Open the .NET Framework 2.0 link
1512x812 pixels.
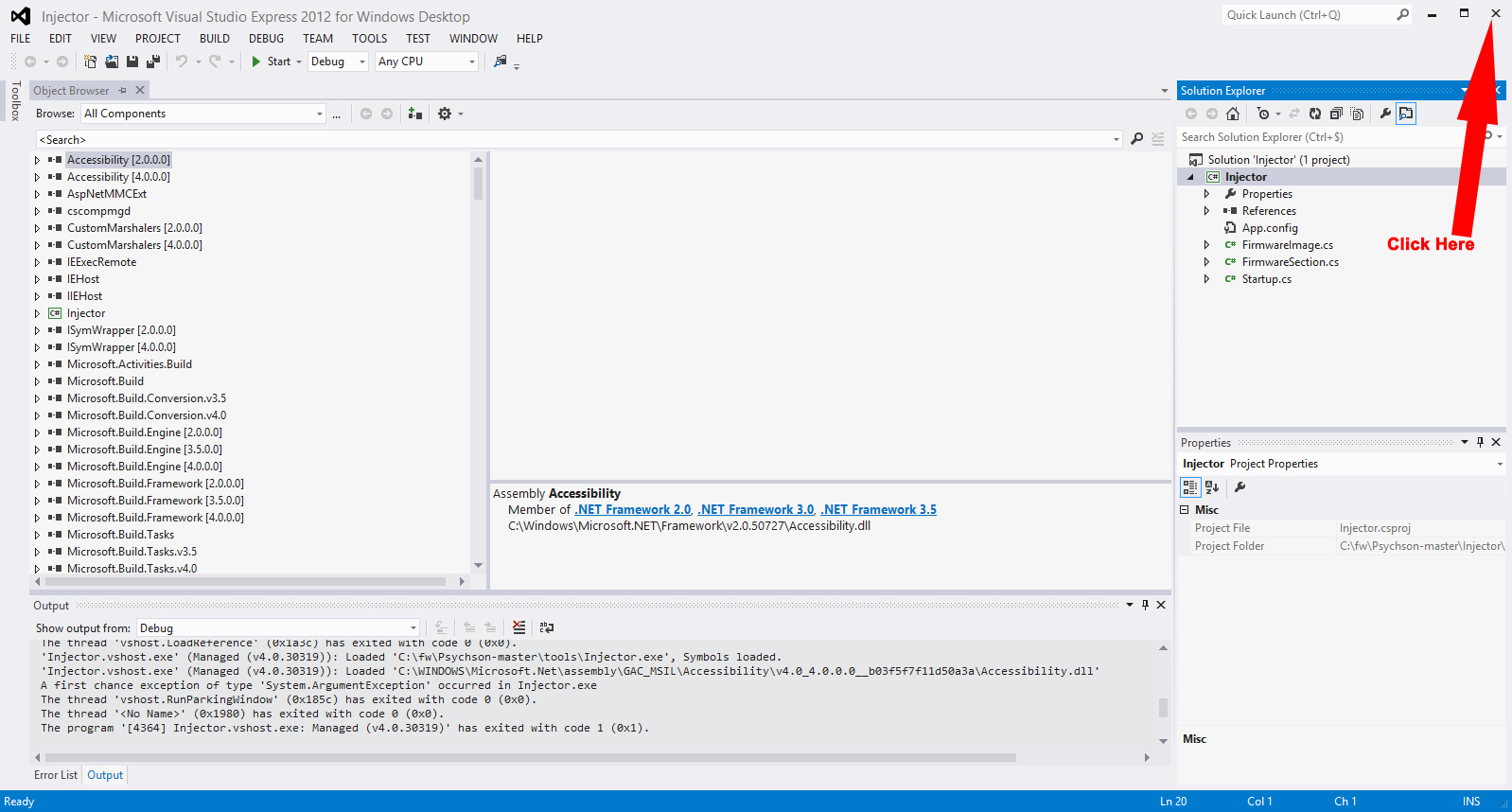633,509
